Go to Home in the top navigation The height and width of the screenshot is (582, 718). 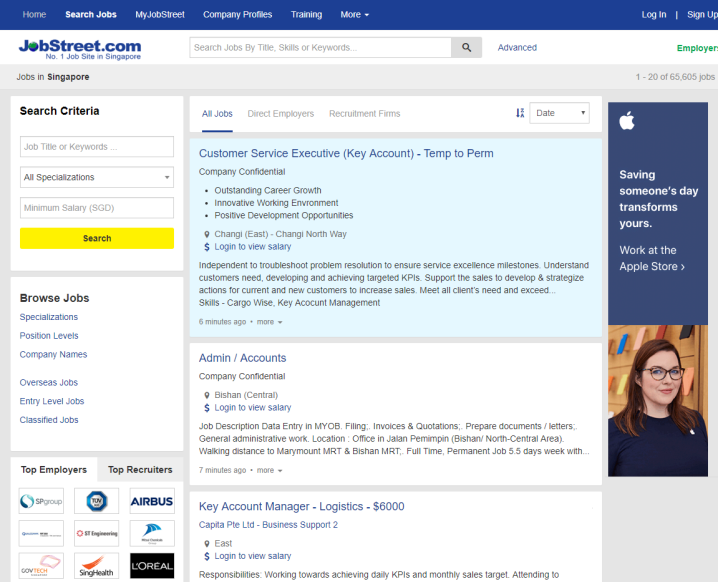34,15
